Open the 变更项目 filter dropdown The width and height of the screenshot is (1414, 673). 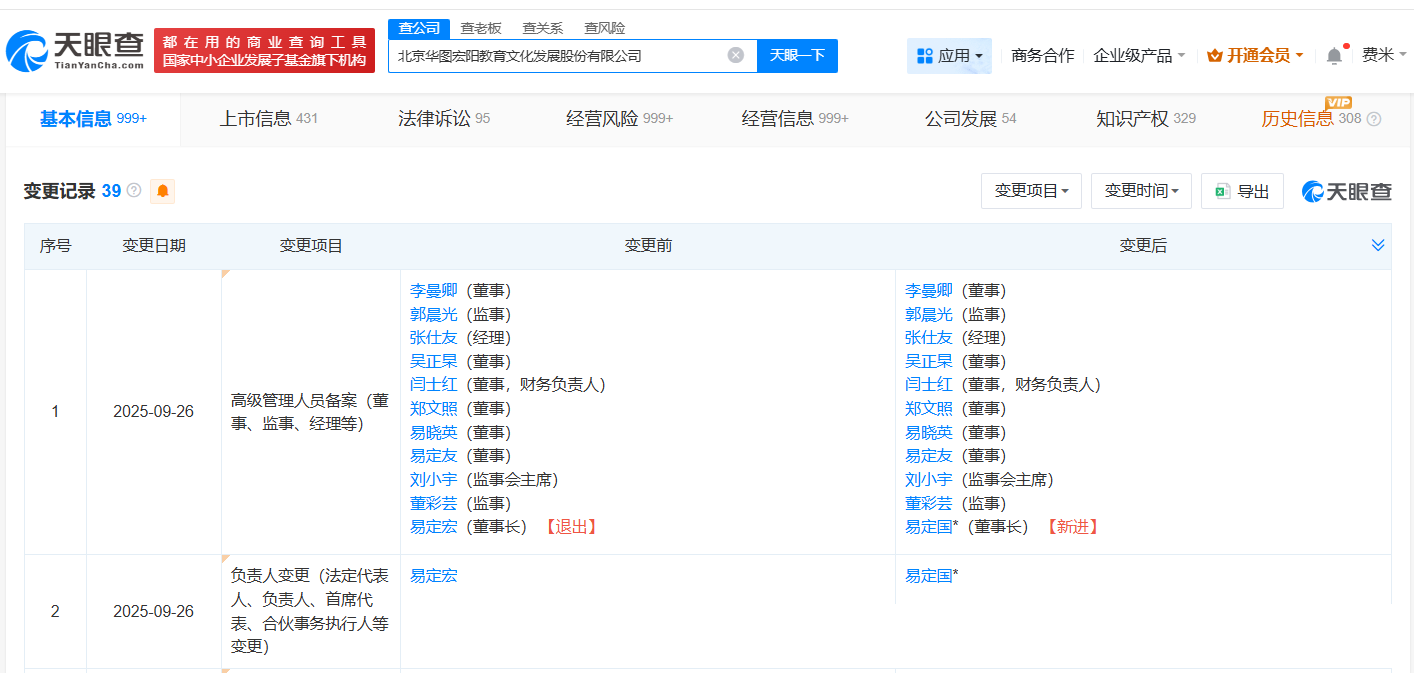tap(1031, 190)
